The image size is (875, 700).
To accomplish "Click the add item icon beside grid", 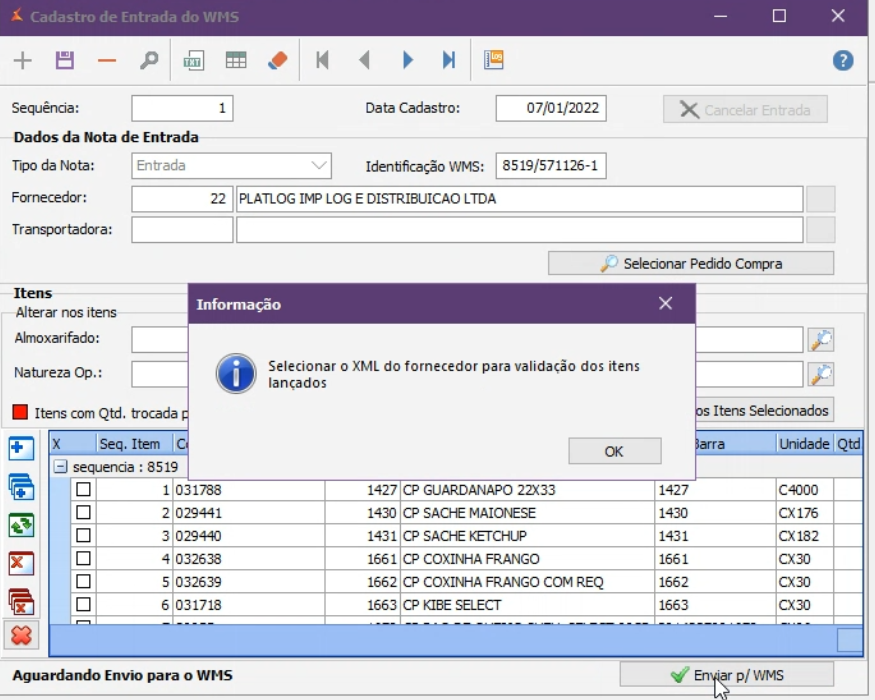I will click(21, 449).
